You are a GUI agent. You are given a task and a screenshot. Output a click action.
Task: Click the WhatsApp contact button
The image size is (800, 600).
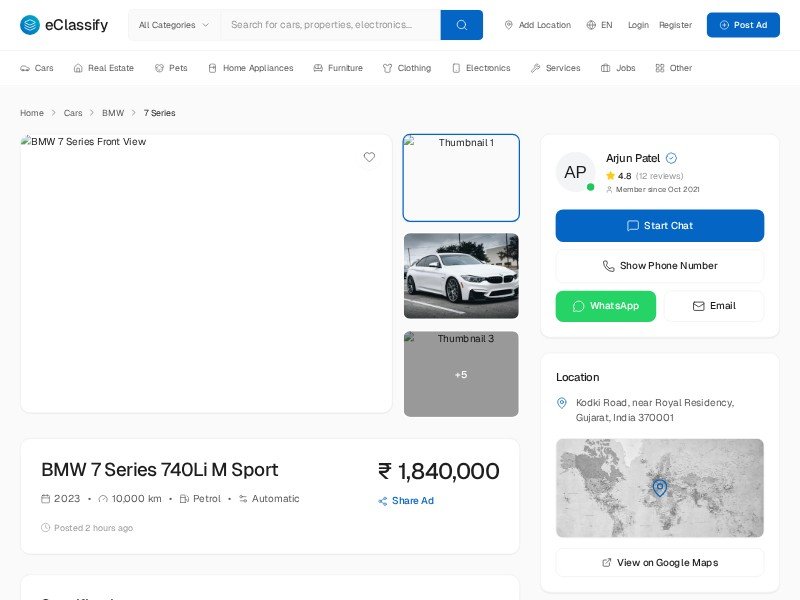(606, 306)
